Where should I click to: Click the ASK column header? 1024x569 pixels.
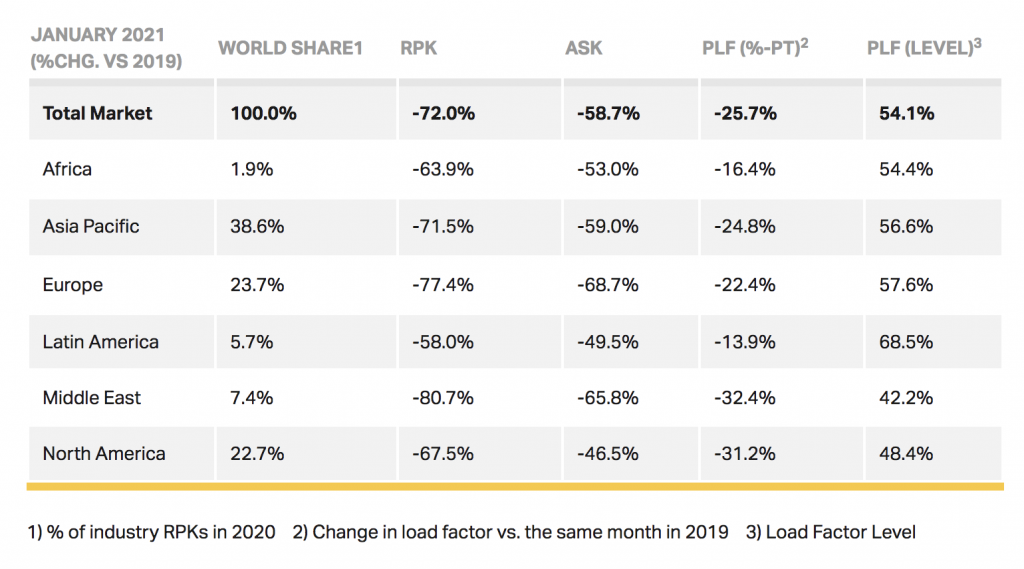[x=584, y=48]
